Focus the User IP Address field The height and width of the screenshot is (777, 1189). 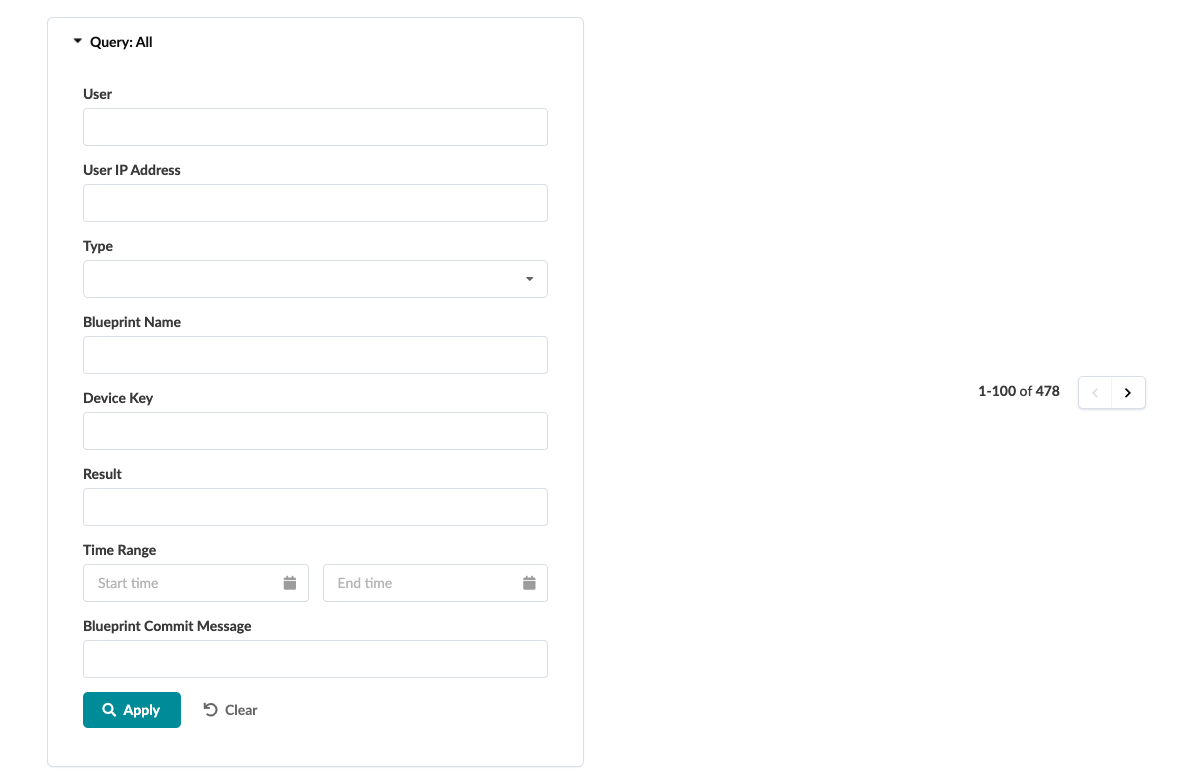315,203
